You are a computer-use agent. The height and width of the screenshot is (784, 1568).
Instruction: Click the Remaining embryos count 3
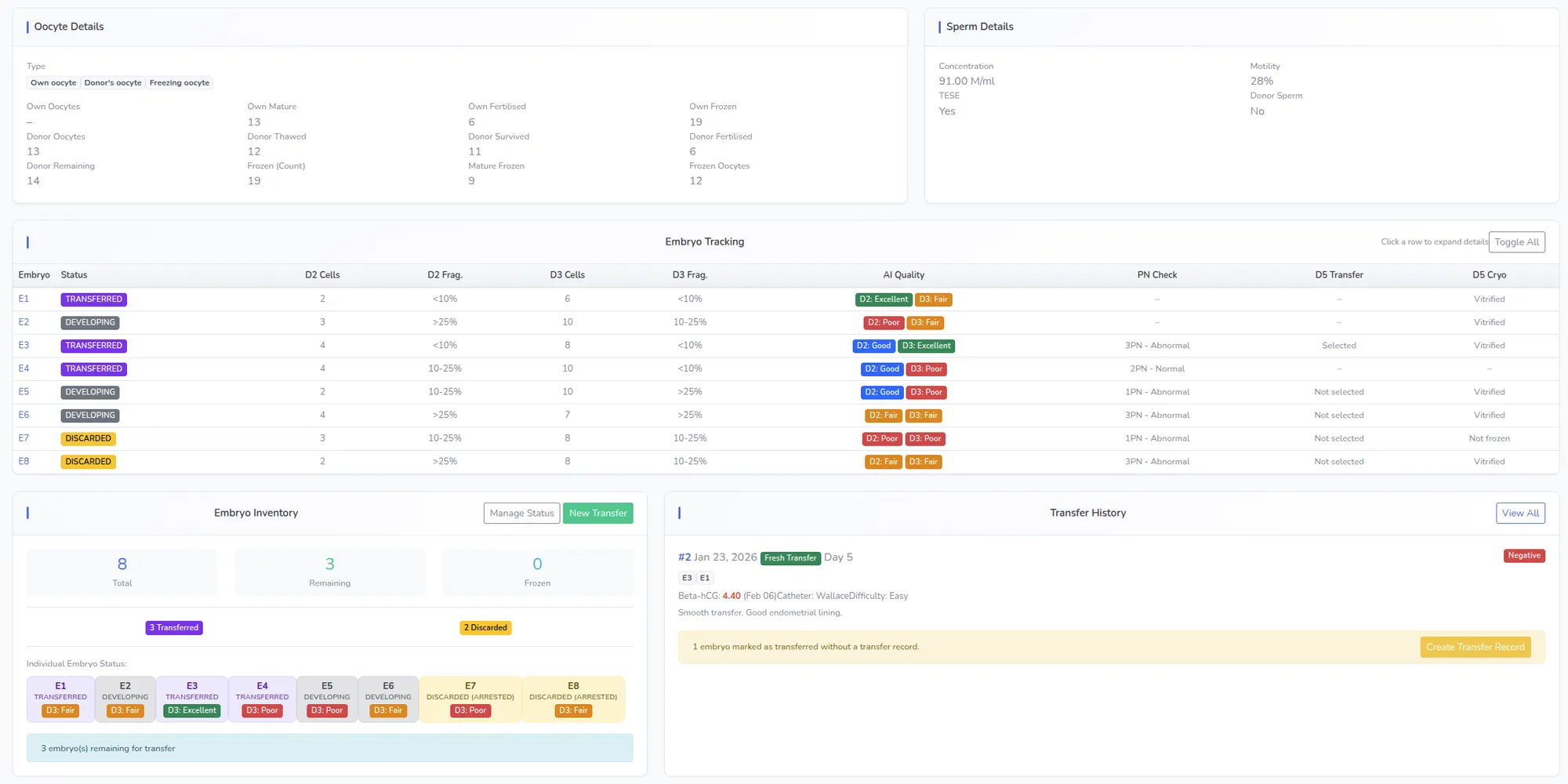pyautogui.click(x=330, y=564)
